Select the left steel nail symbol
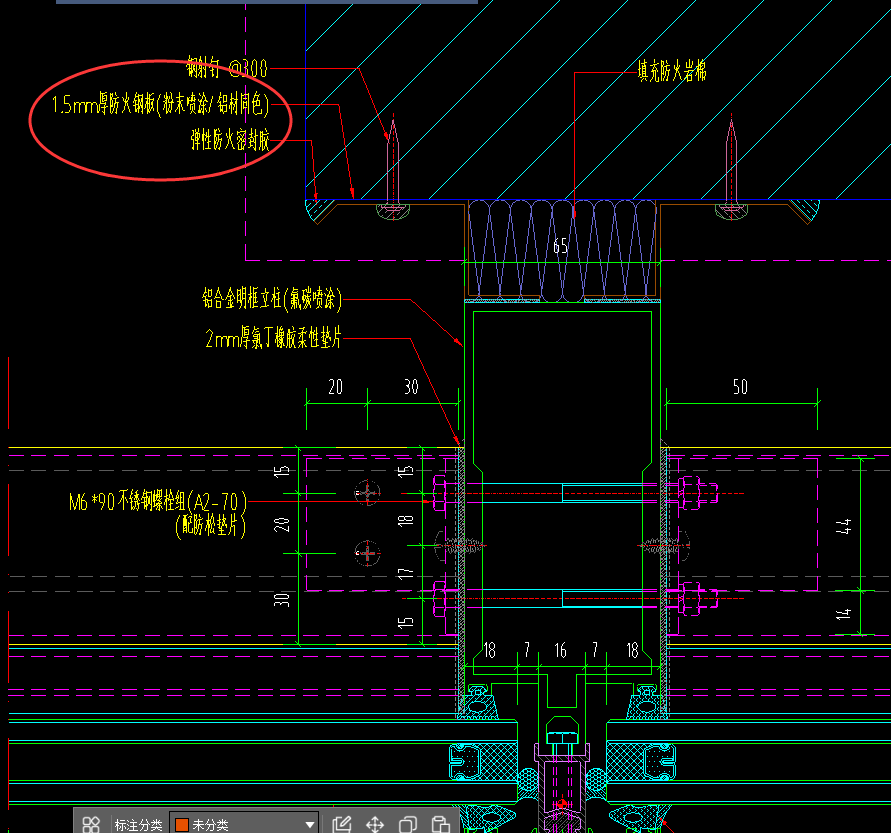 (x=393, y=165)
